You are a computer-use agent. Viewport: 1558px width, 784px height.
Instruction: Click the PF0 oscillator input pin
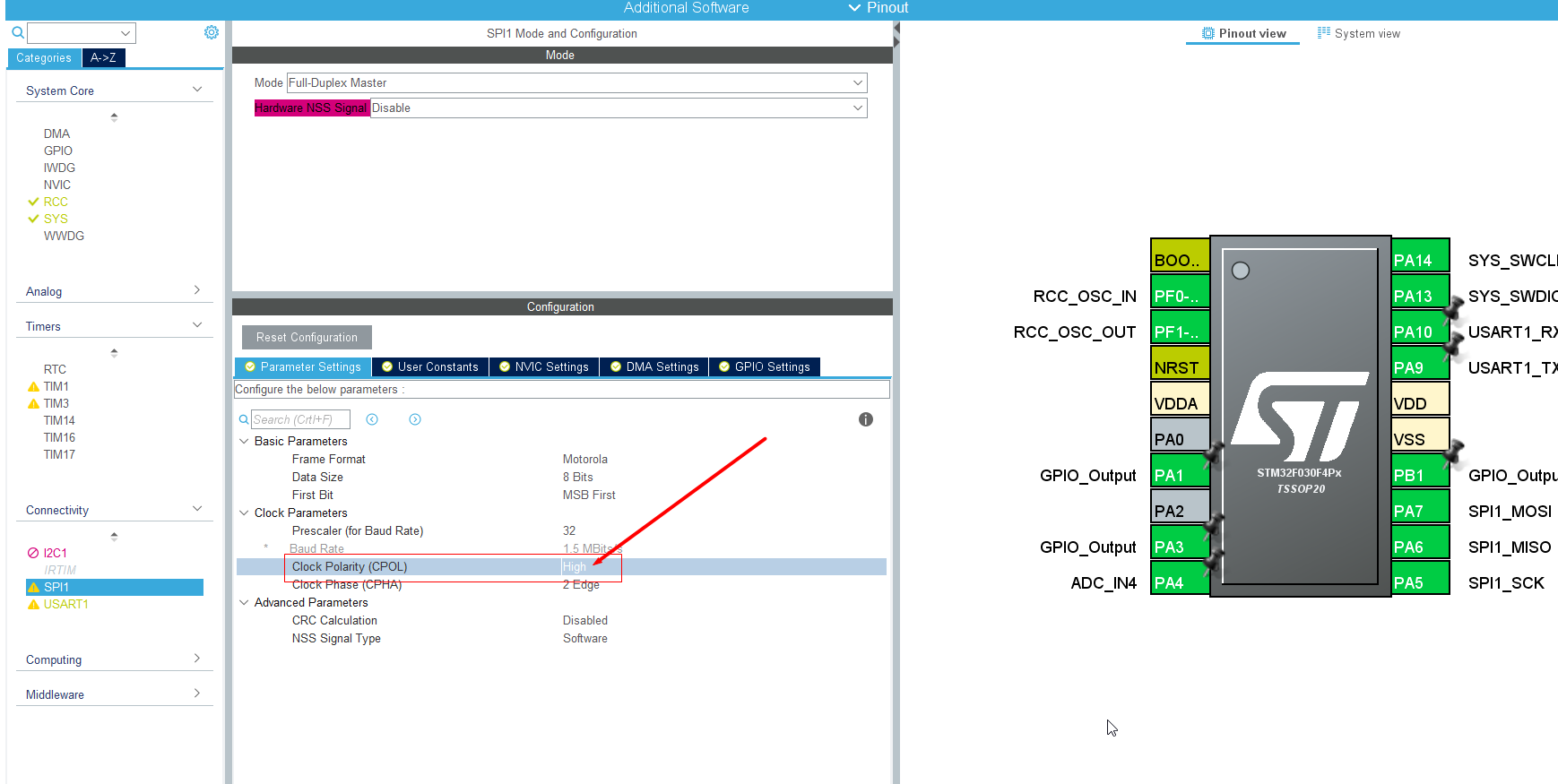click(1181, 291)
